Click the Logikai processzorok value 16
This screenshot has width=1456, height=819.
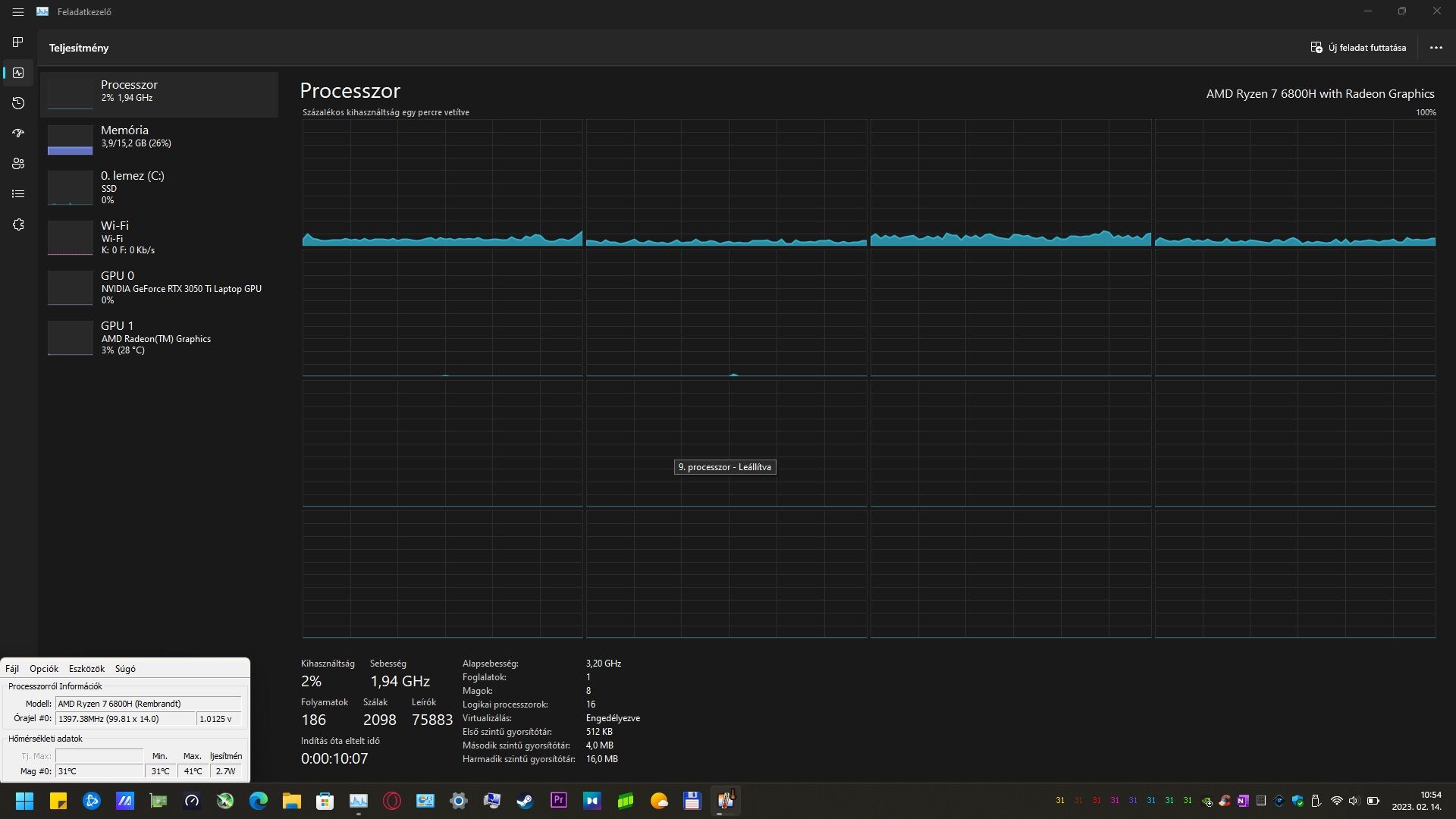tap(591, 704)
